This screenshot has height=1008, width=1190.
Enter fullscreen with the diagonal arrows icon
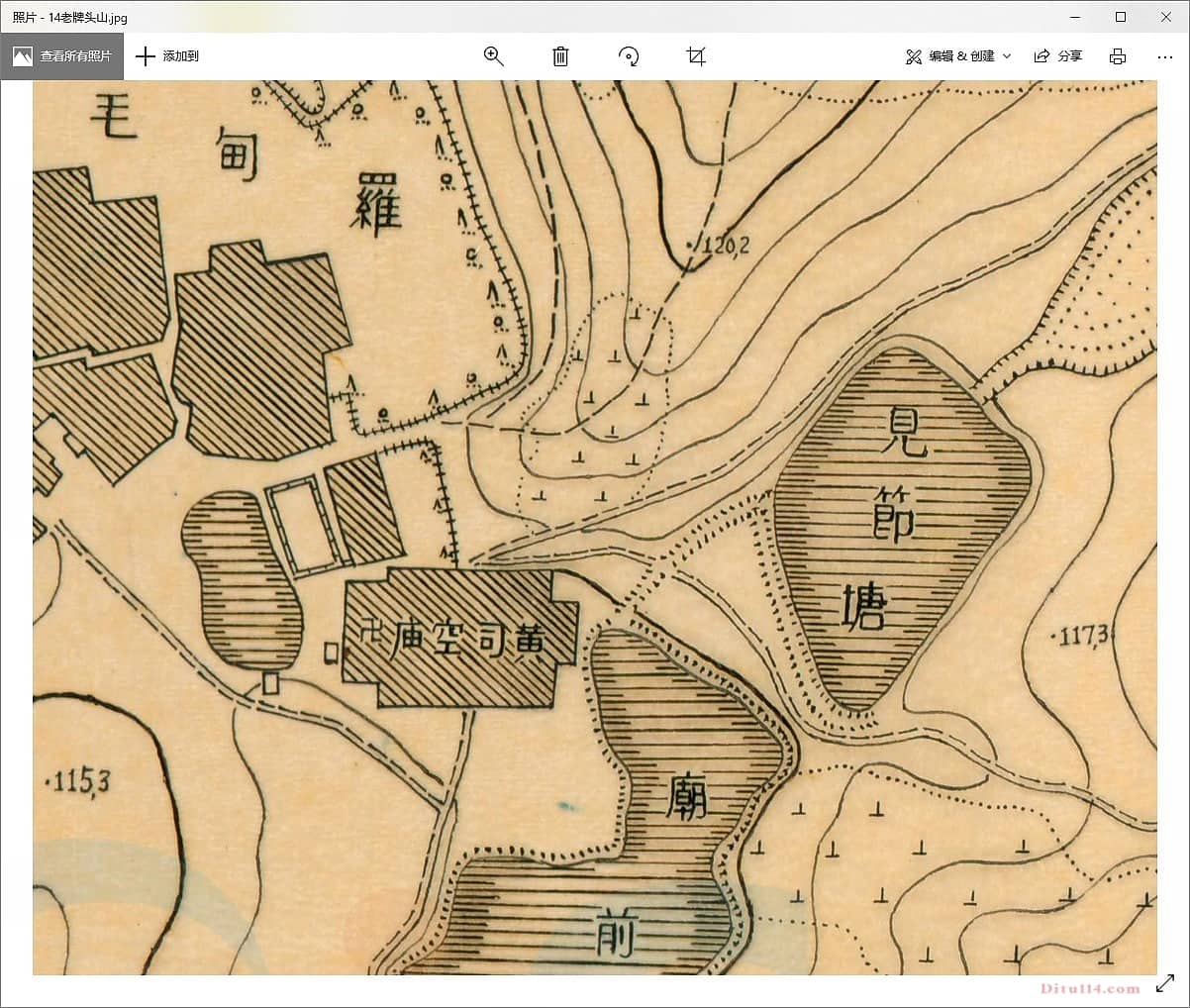click(x=1165, y=984)
